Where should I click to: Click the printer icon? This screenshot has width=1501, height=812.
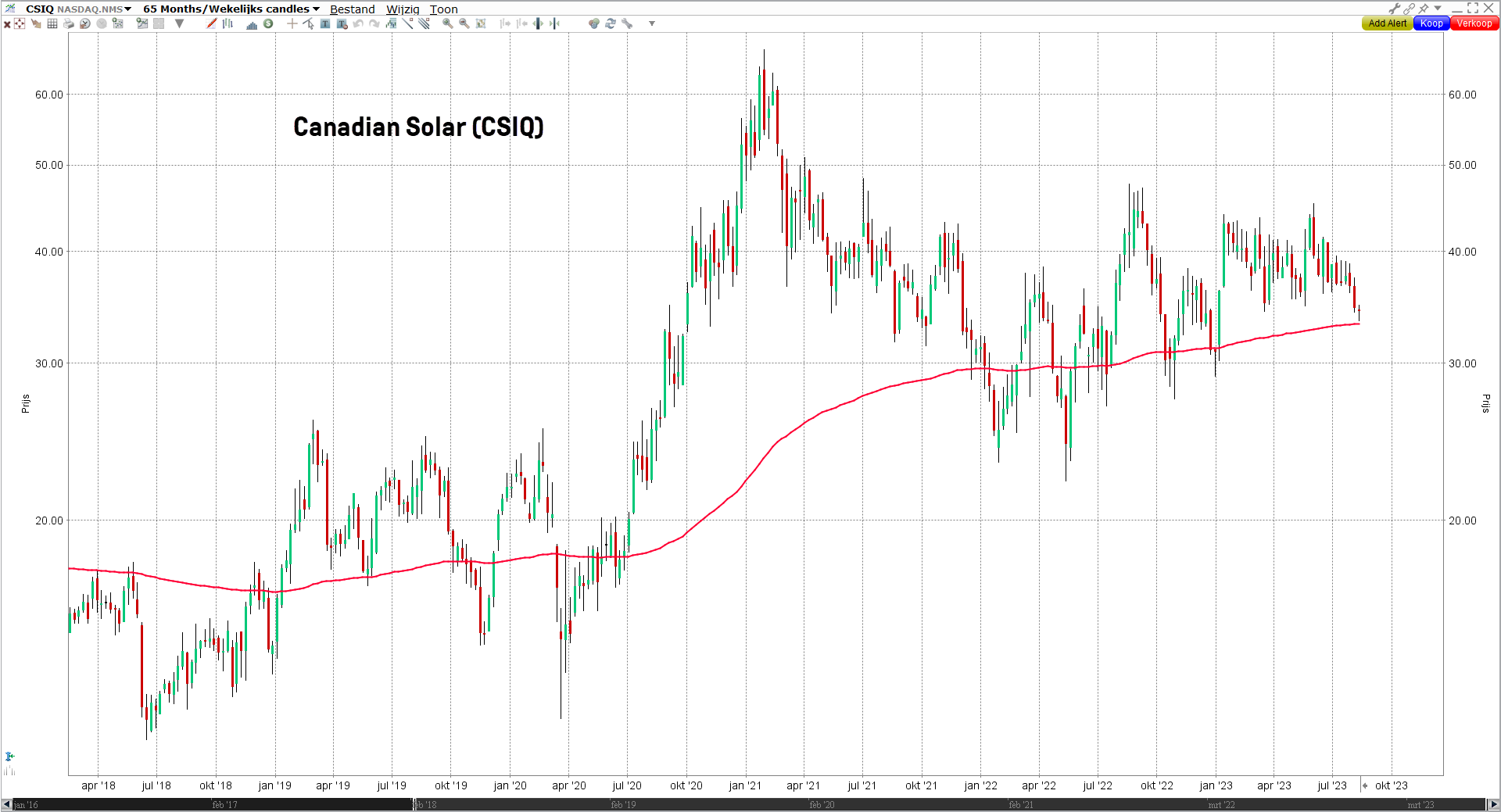click(x=68, y=23)
